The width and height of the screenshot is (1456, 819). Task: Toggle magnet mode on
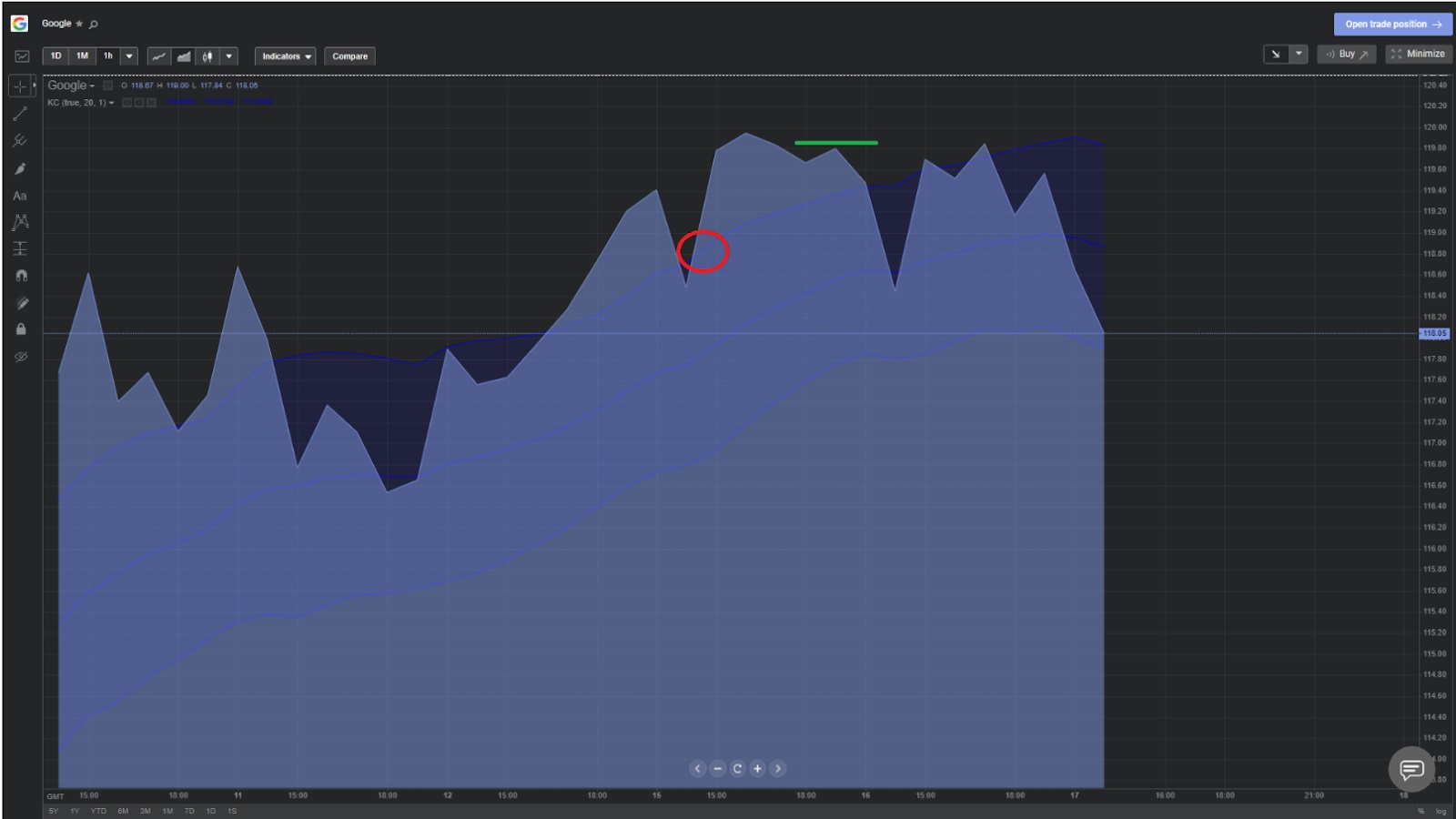coord(20,276)
